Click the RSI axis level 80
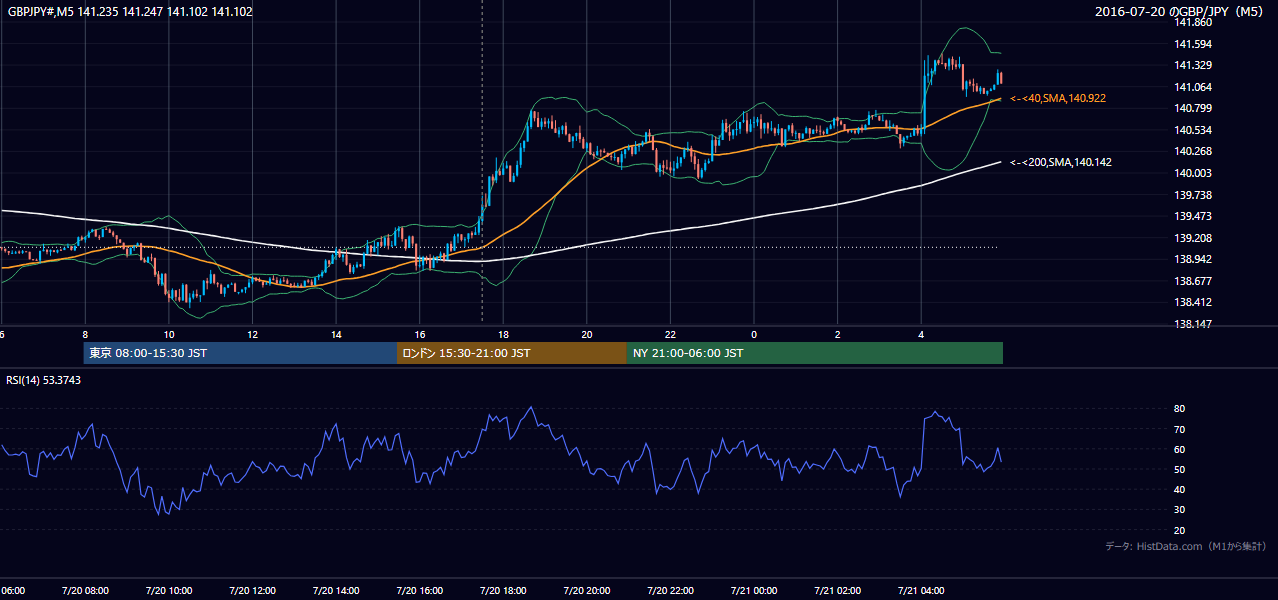Image resolution: width=1278 pixels, height=600 pixels. 1179,409
